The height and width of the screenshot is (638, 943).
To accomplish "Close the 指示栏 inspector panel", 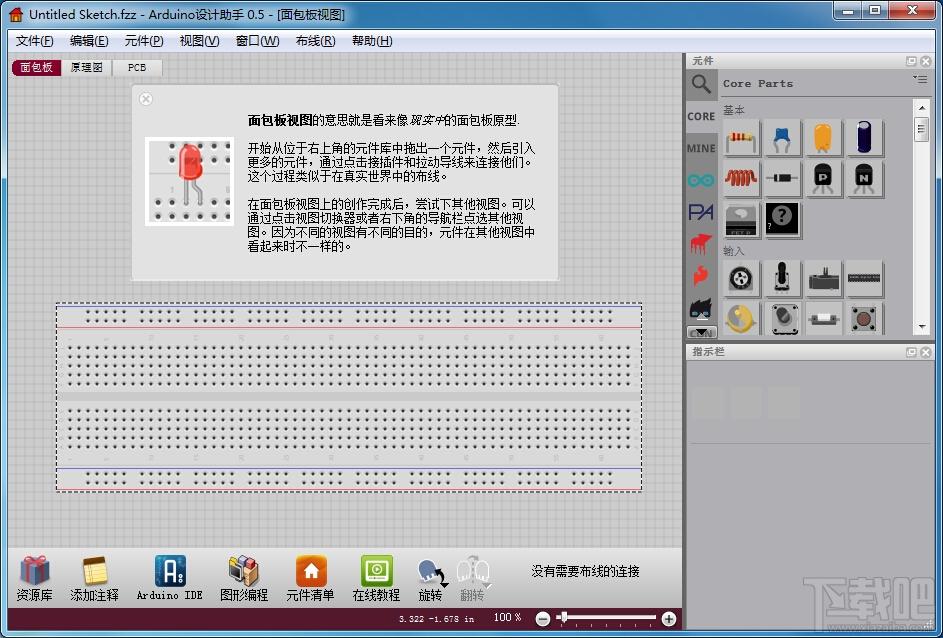I will [x=926, y=352].
